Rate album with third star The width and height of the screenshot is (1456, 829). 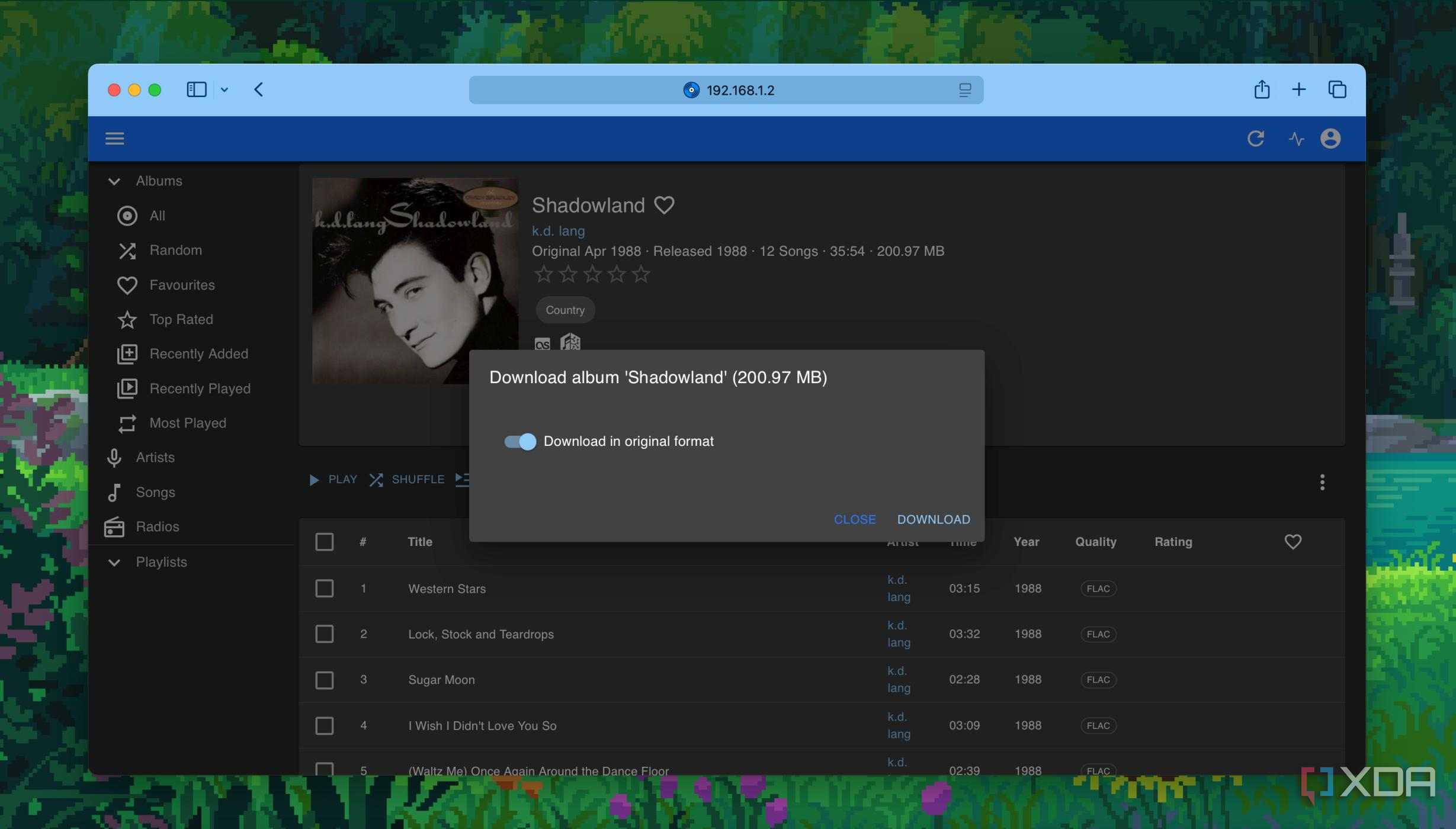[592, 274]
